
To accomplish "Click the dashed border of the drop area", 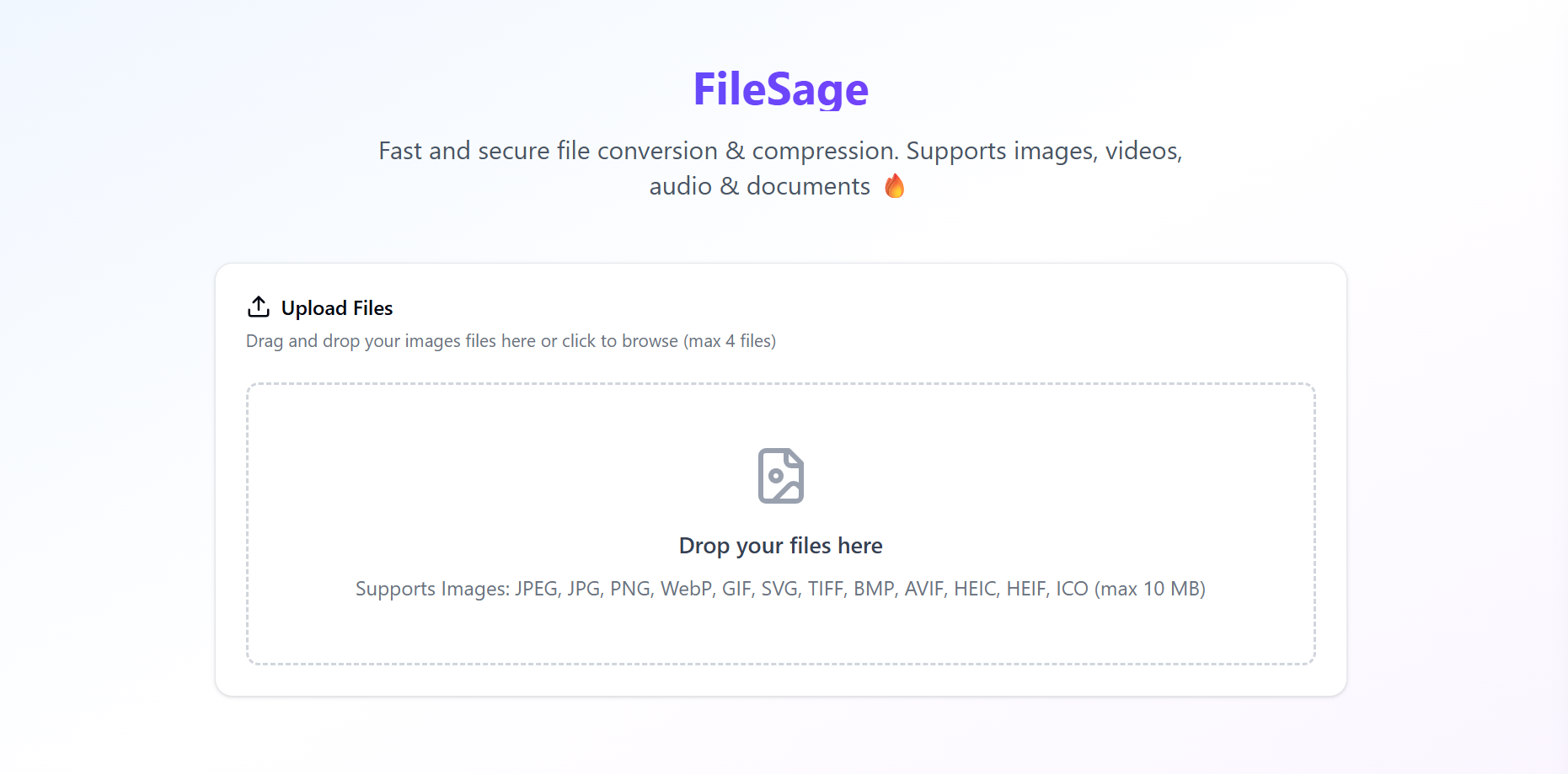I will pyautogui.click(x=780, y=384).
